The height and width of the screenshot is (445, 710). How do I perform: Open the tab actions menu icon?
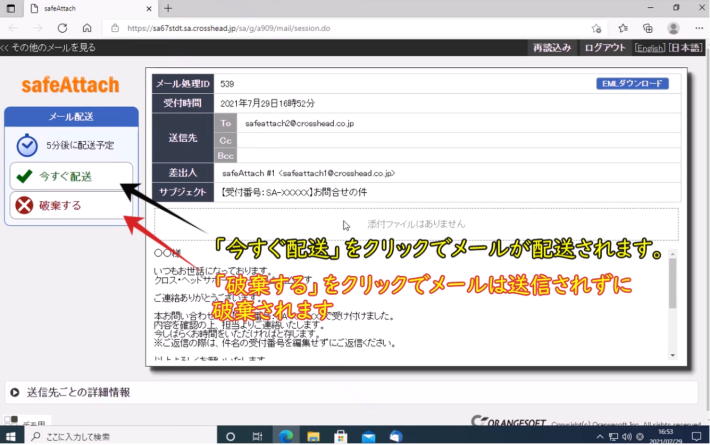[x=11, y=8]
